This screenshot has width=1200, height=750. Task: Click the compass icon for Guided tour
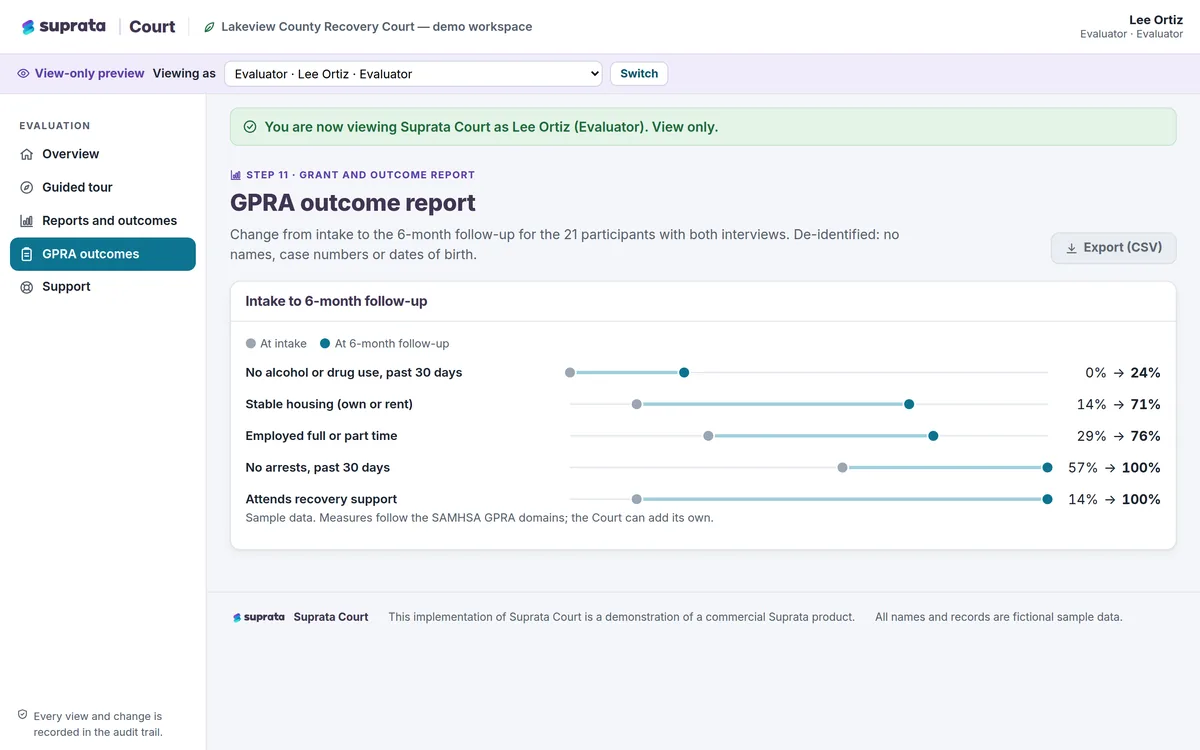(27, 187)
